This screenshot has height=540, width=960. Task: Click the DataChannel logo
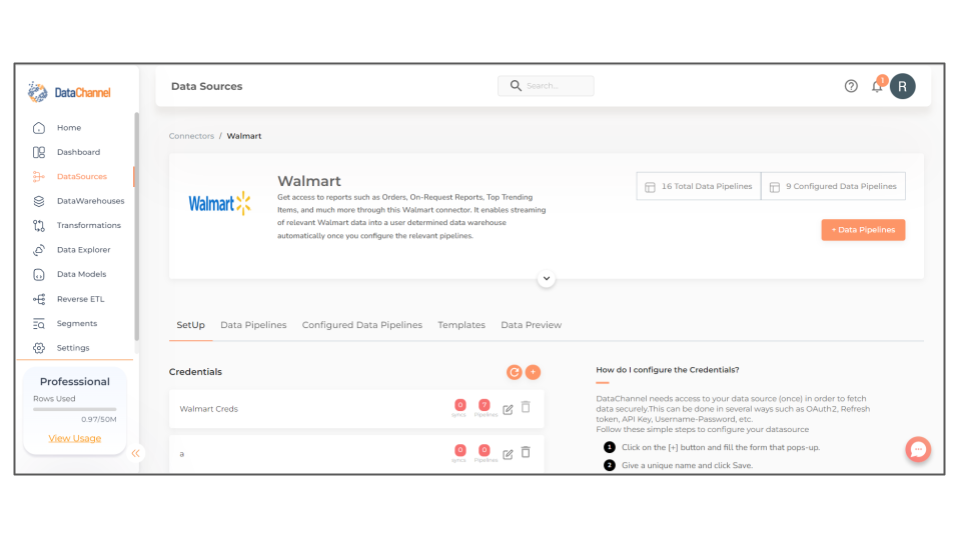[x=69, y=92]
